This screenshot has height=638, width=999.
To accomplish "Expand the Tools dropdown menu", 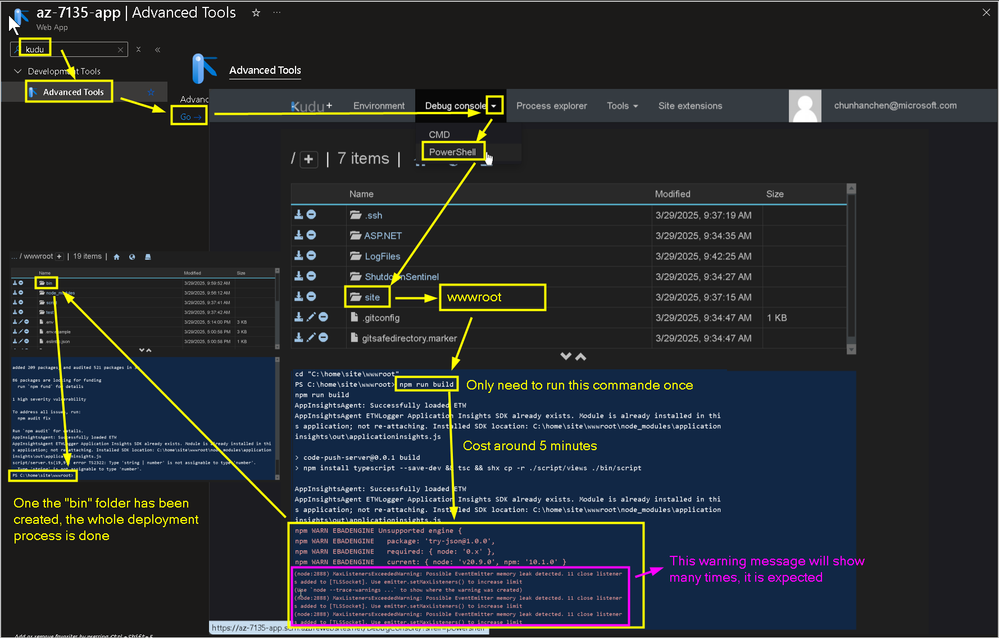I will pos(622,106).
